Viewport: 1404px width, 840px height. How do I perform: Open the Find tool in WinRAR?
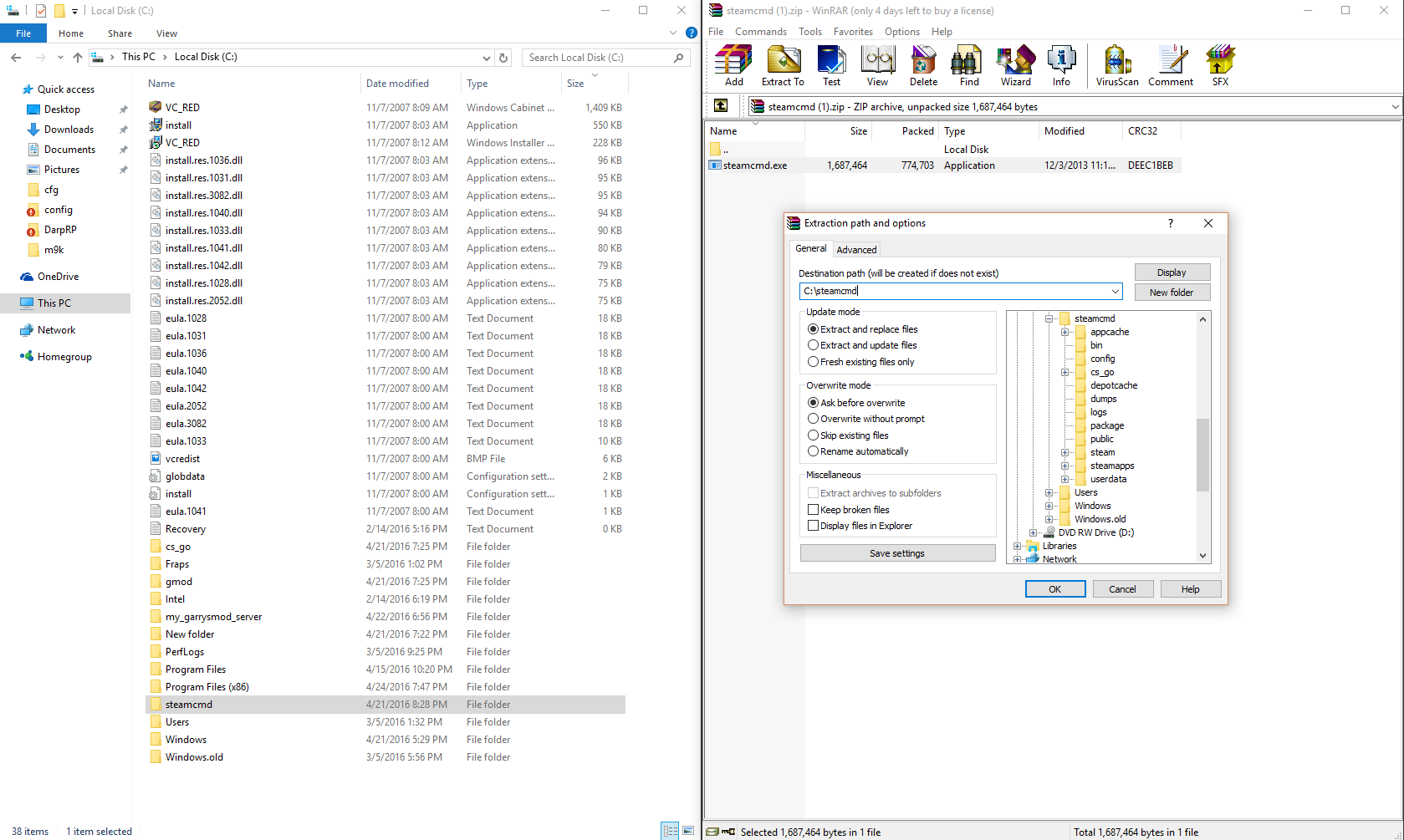[x=969, y=66]
